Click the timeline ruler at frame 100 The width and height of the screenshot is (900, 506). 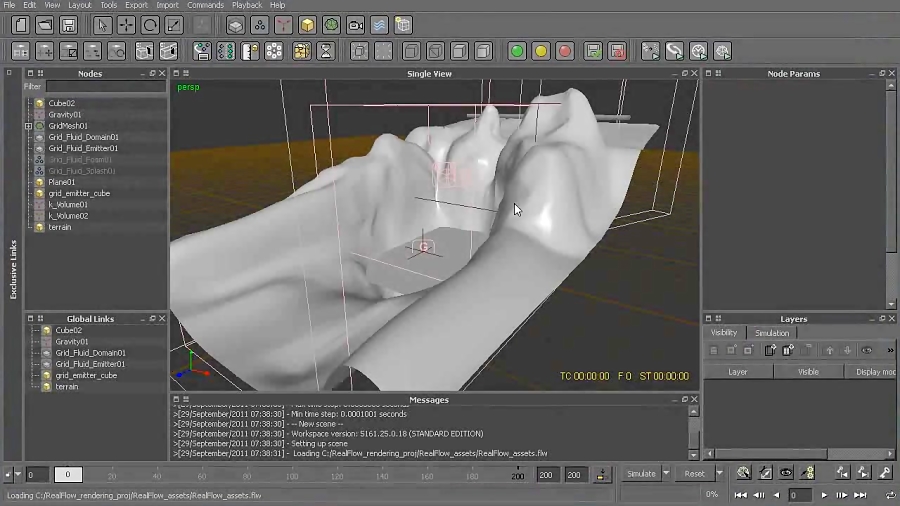click(x=292, y=474)
